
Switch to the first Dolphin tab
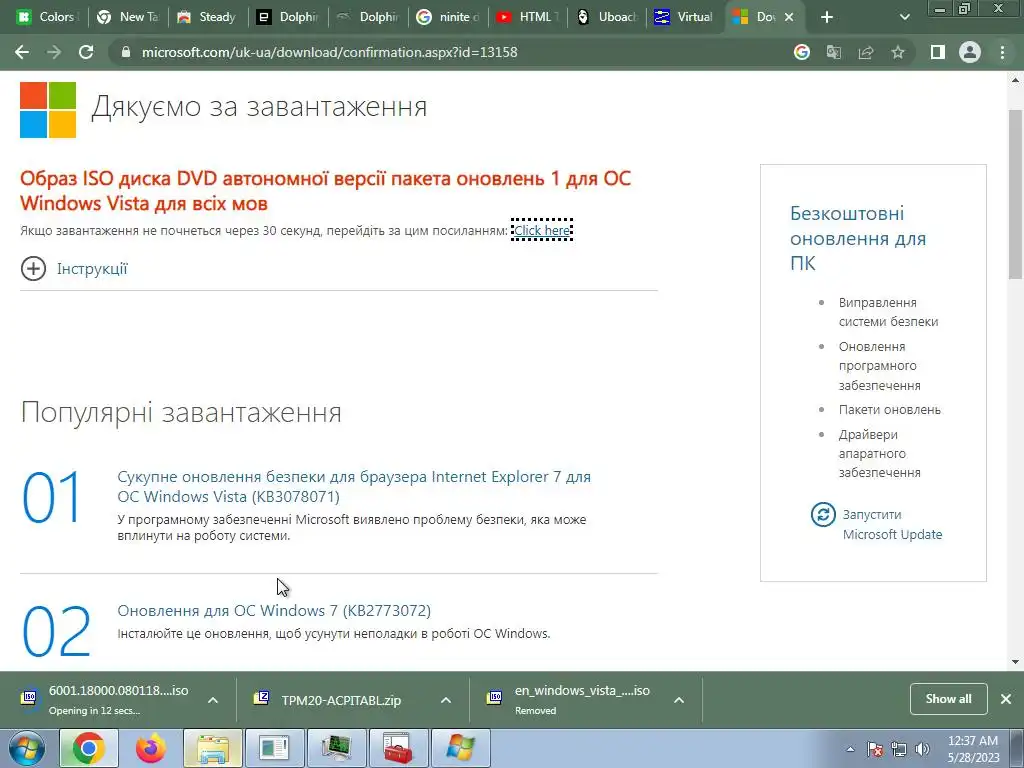click(288, 17)
